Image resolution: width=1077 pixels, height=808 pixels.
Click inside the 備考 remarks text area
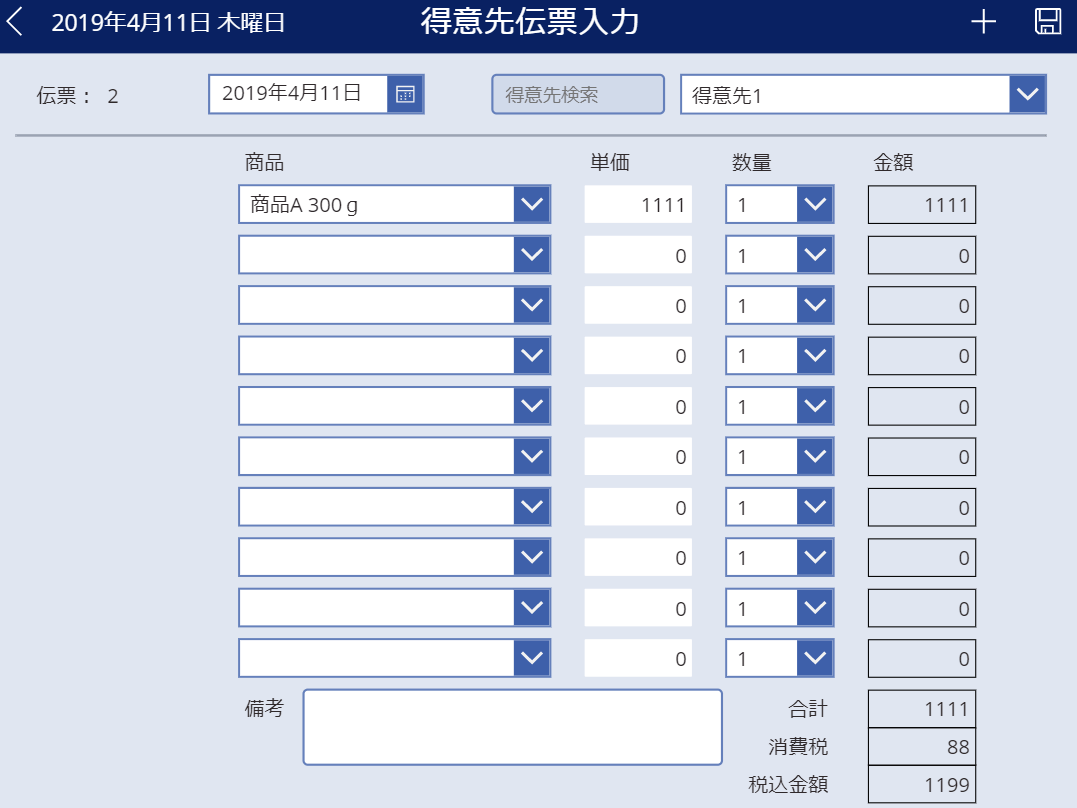point(512,727)
